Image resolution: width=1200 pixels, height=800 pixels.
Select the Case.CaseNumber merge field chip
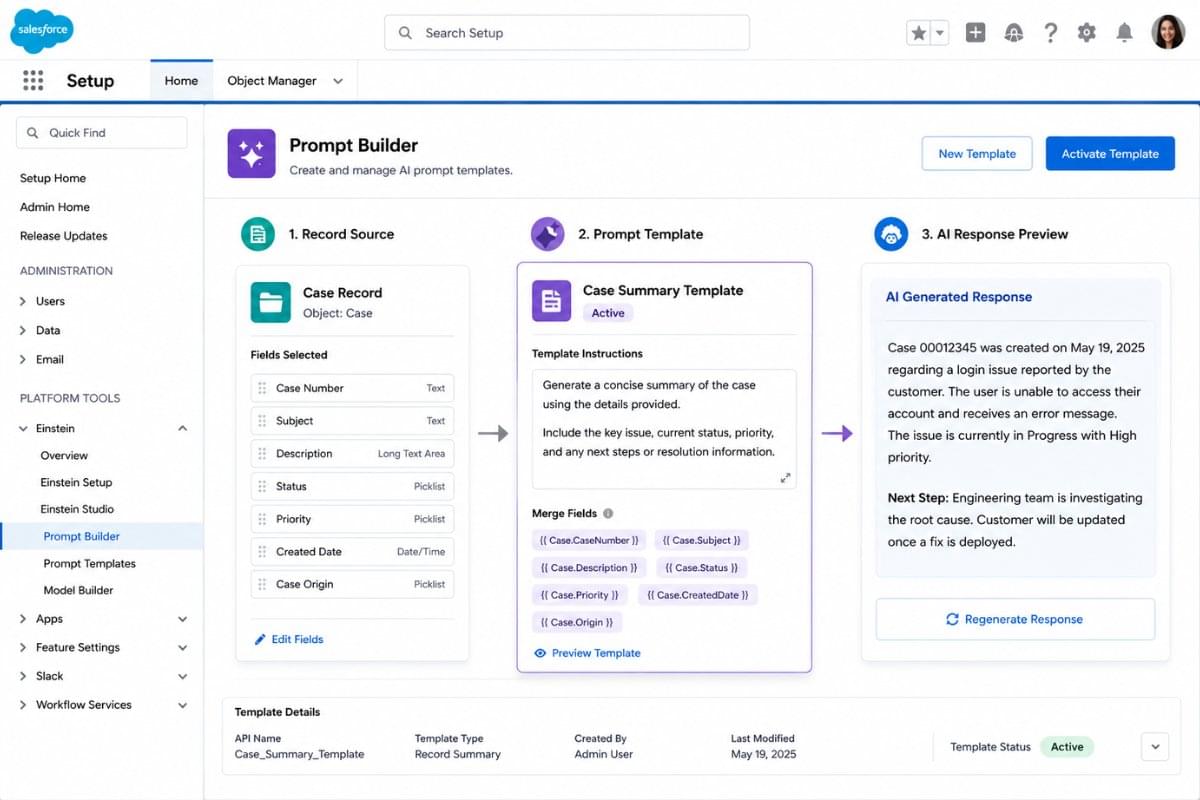[589, 540]
